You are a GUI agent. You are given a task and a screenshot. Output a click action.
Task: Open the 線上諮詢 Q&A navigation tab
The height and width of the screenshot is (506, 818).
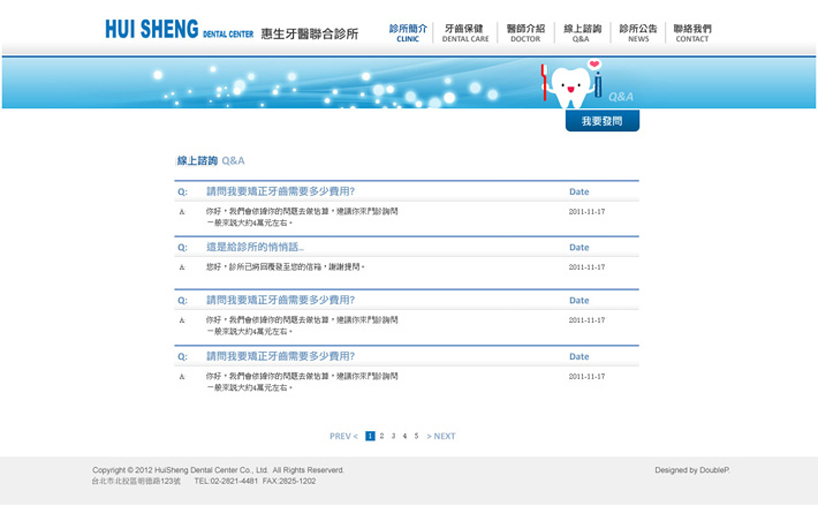click(582, 33)
